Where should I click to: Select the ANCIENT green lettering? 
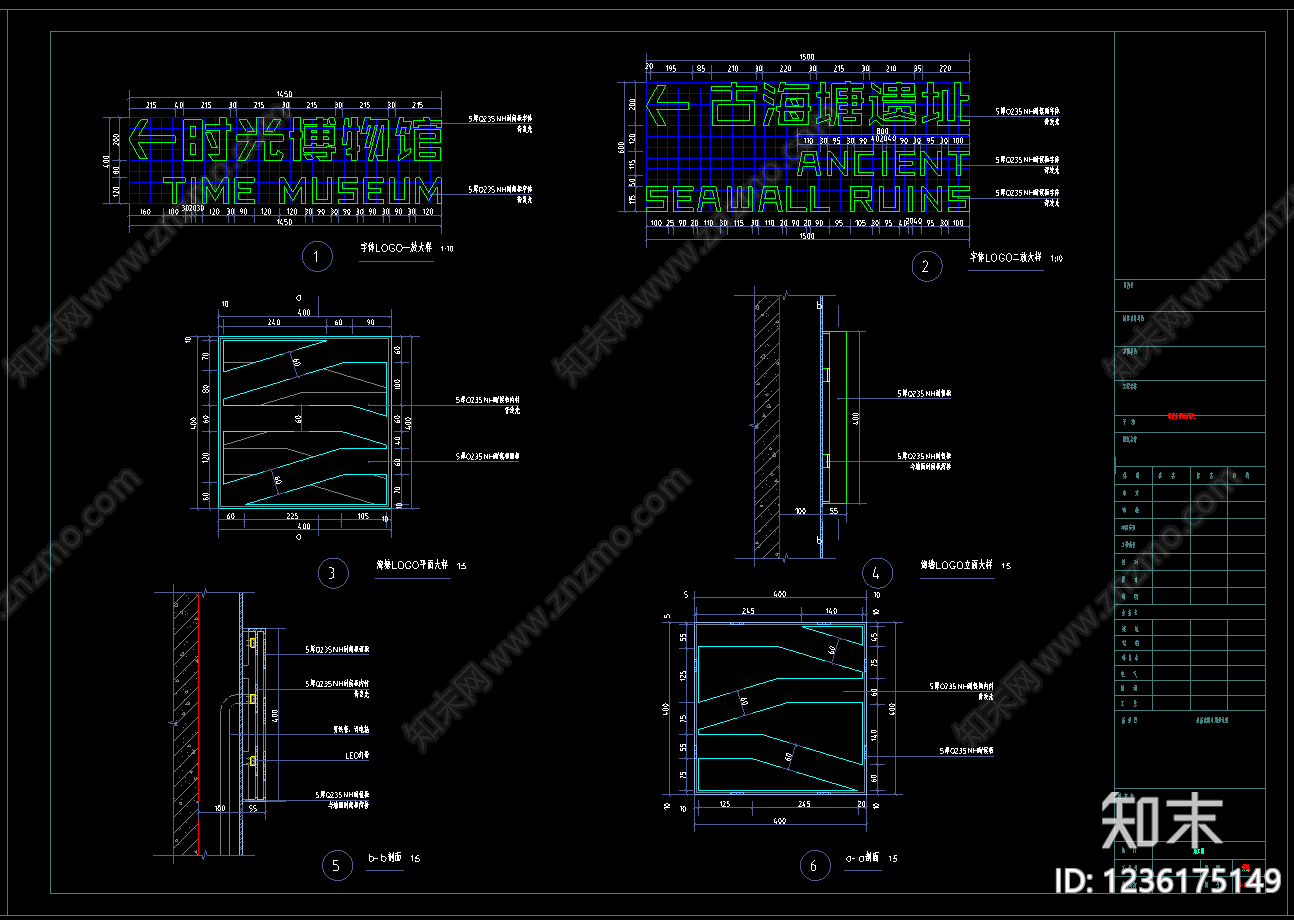coord(883,163)
